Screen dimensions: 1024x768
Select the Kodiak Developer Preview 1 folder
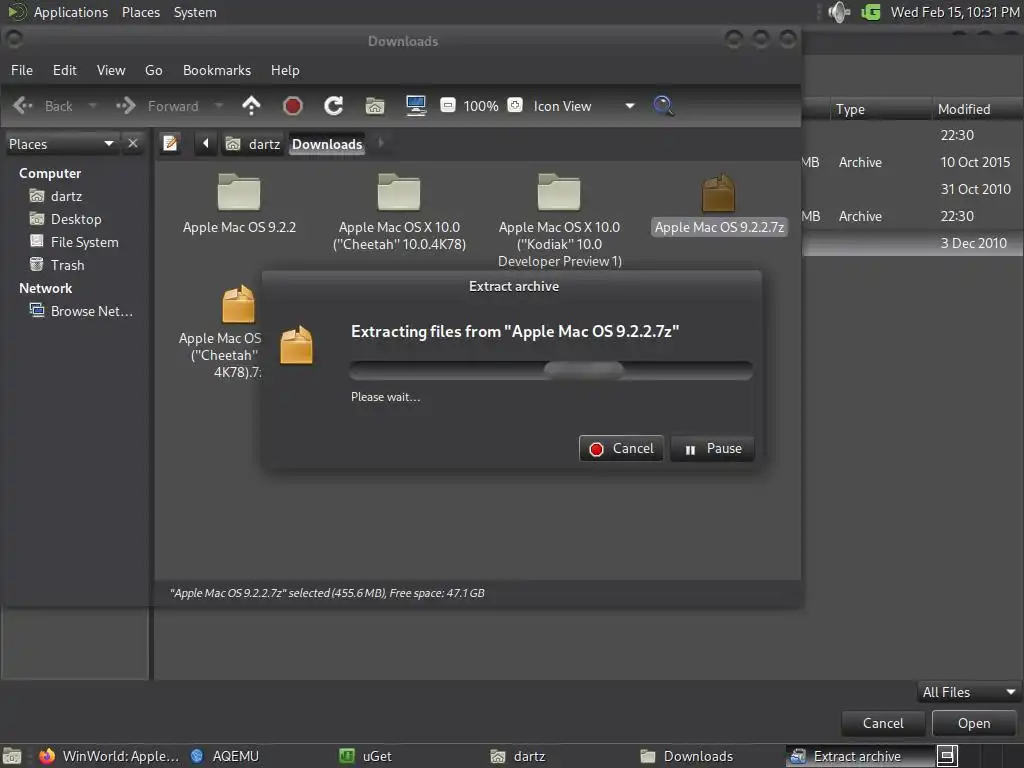560,221
